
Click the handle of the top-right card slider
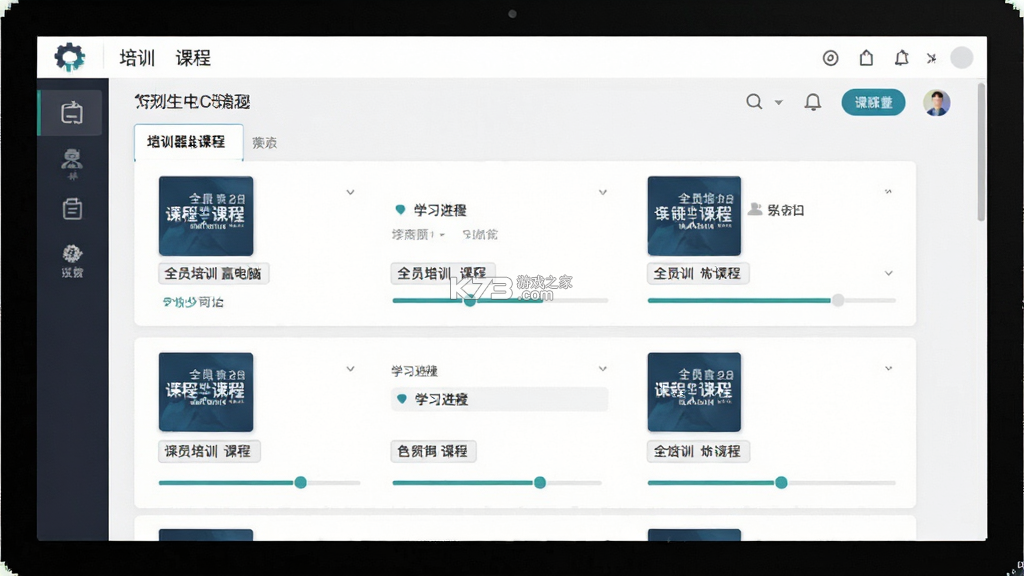point(838,300)
